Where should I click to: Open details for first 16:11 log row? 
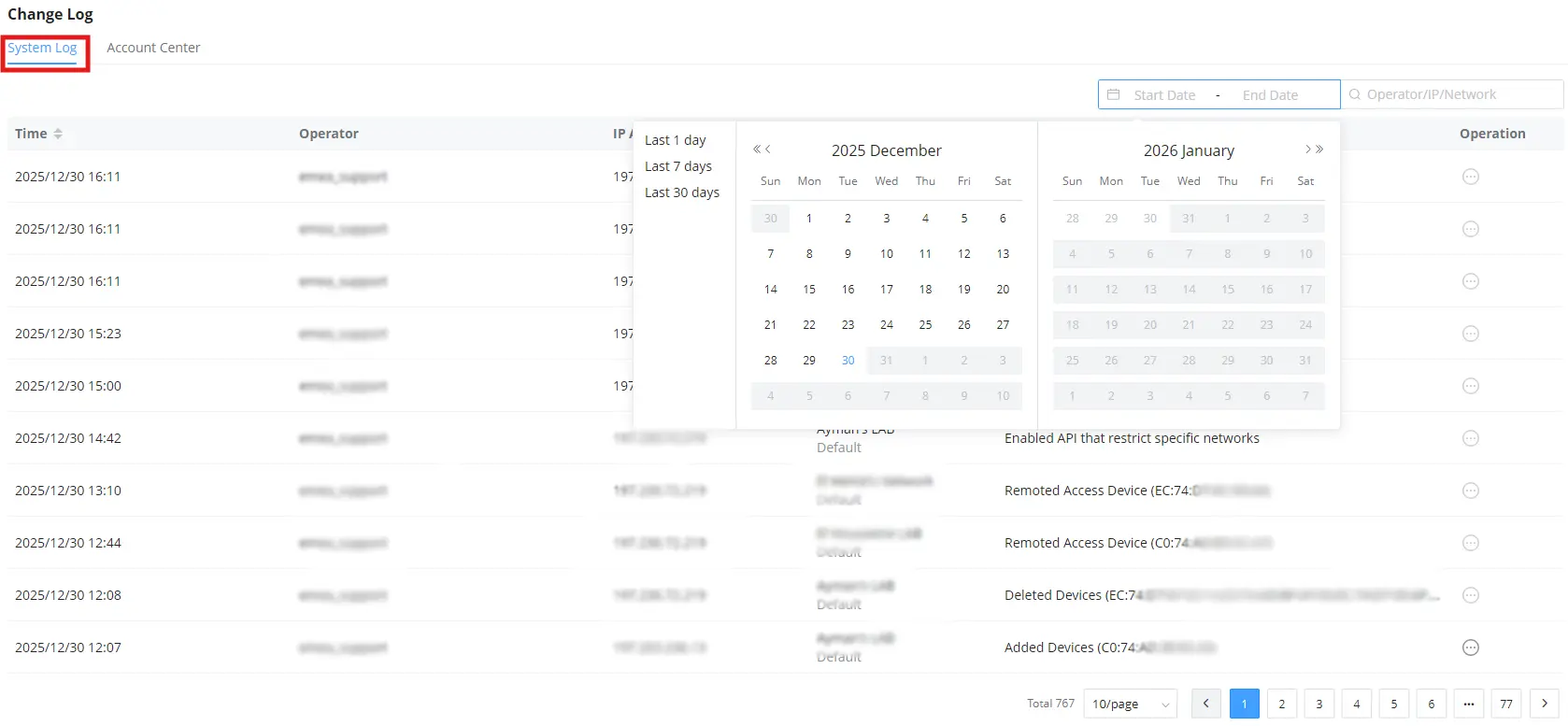[1470, 177]
